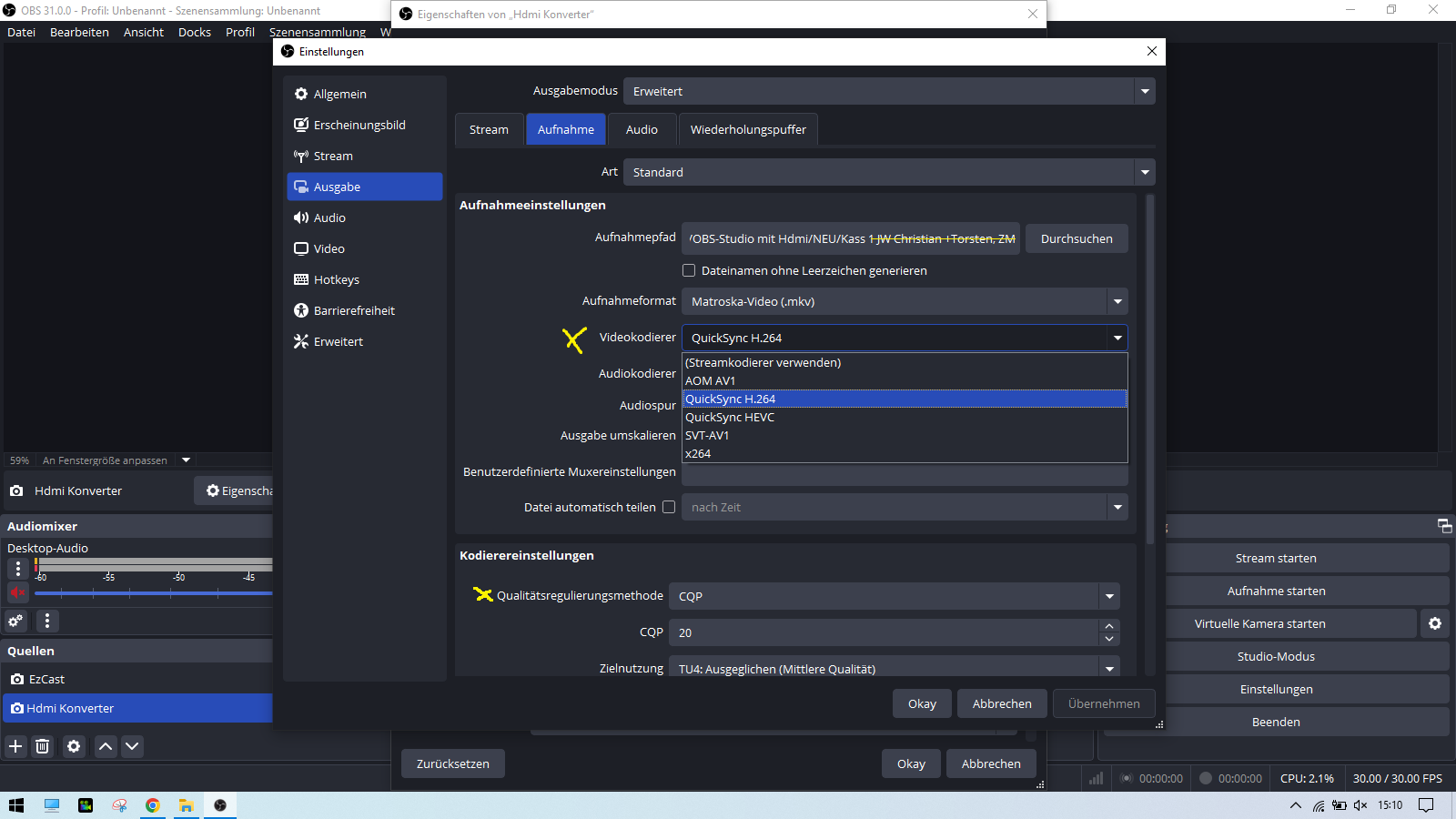The image size is (1456, 819).
Task: Select Audio in the settings sidebar
Action: pos(365,217)
